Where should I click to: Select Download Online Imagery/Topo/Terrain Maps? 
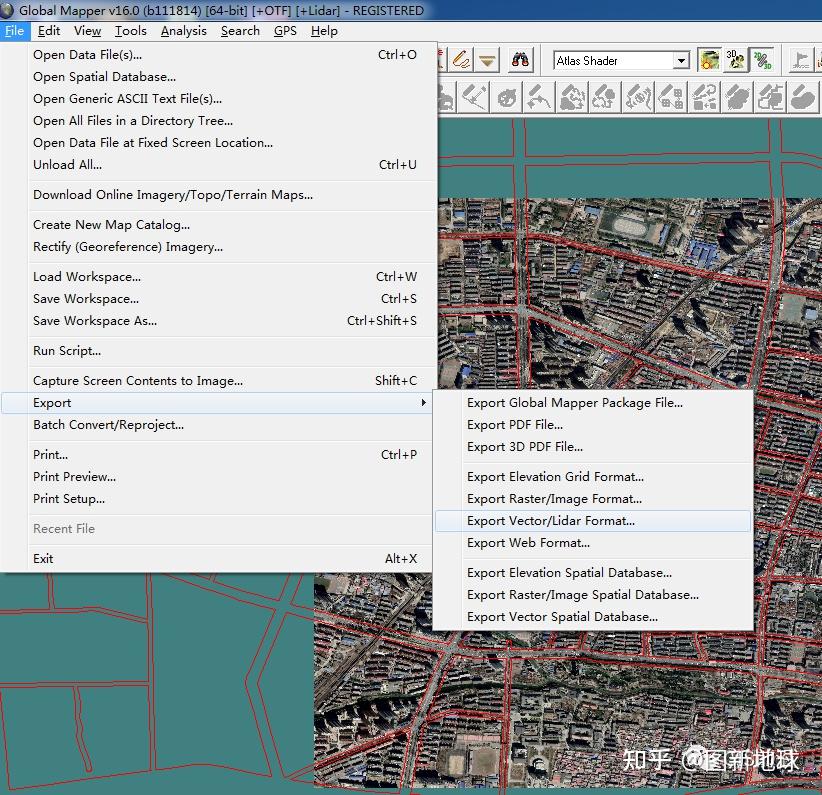click(173, 195)
